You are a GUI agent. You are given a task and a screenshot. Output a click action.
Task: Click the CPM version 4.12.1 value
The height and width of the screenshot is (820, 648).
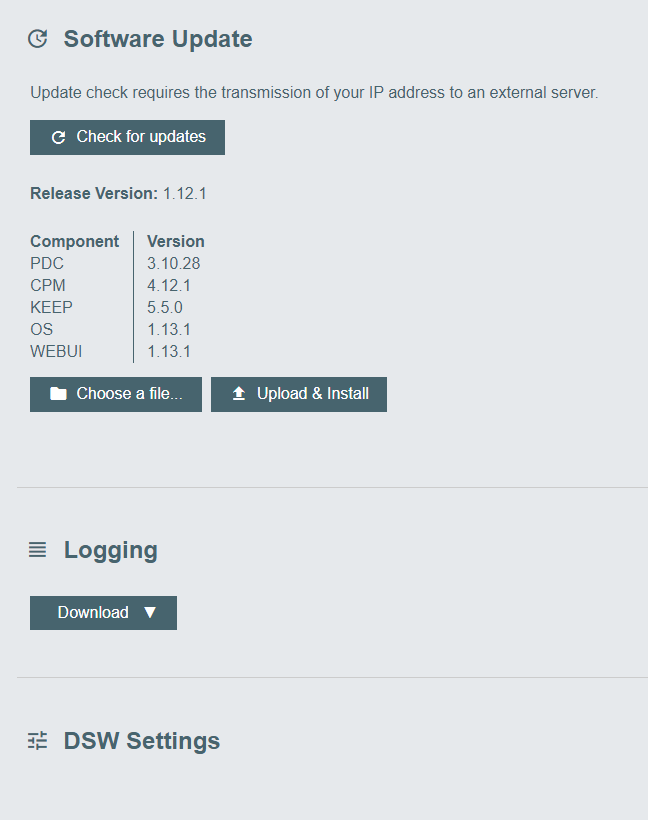click(169, 285)
